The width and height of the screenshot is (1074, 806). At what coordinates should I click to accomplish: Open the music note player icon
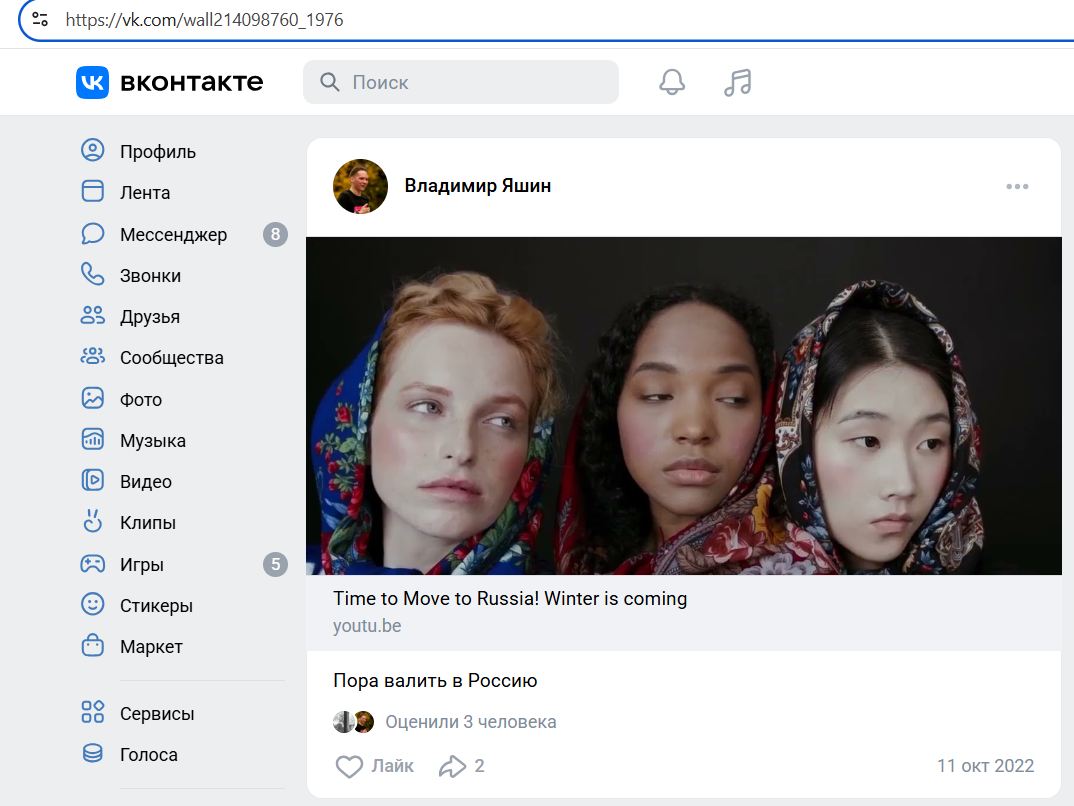click(737, 82)
